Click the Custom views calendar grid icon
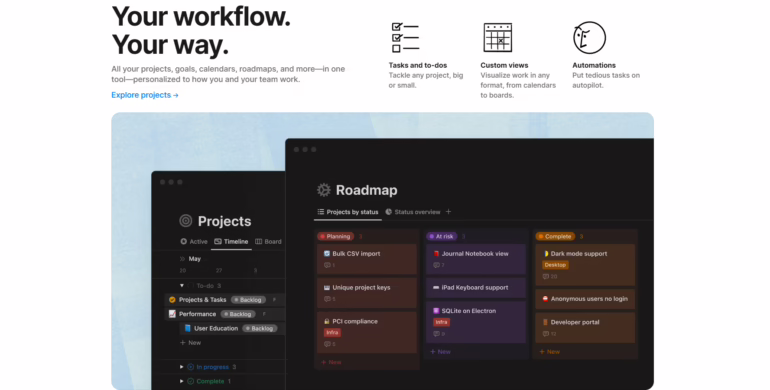Image resolution: width=770 pixels, height=390 pixels. coord(497,37)
